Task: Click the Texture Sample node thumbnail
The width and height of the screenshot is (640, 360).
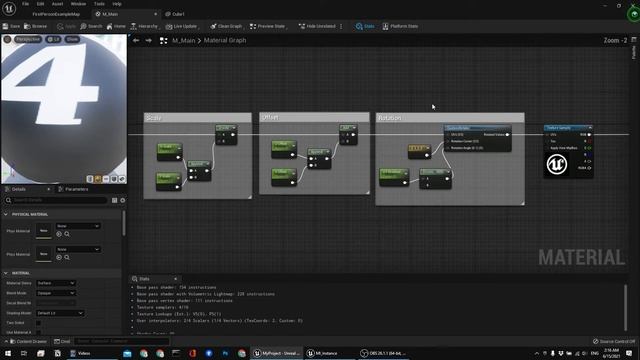Action: click(557, 164)
